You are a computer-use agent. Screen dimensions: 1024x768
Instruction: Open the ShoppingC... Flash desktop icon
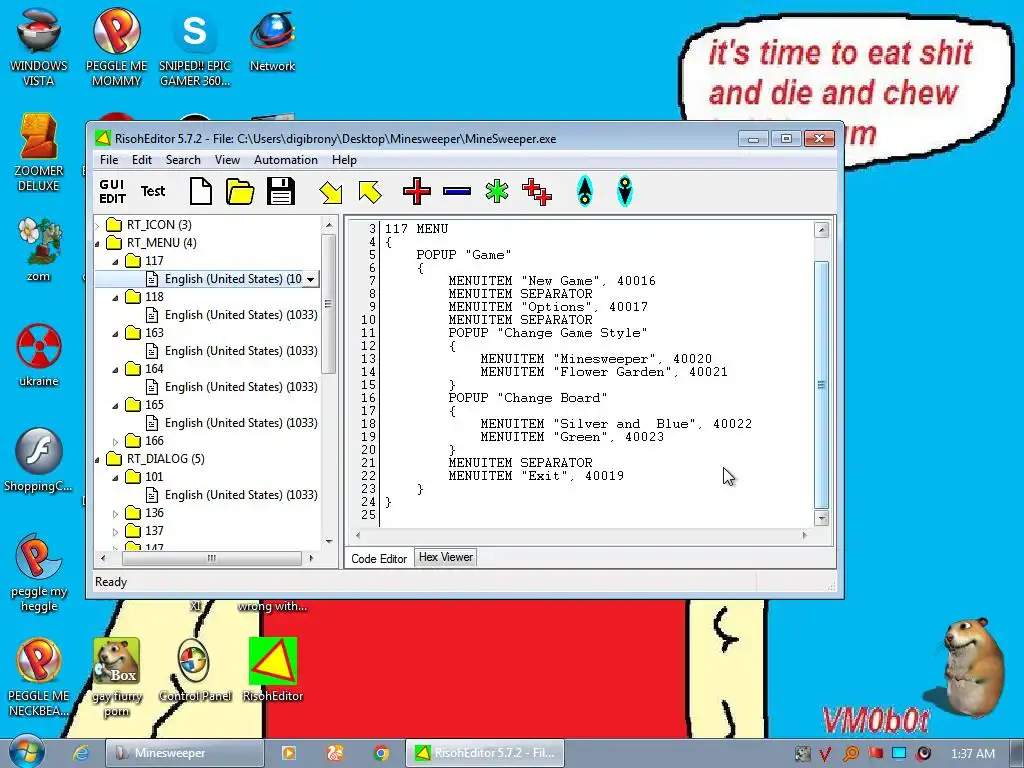click(x=39, y=460)
